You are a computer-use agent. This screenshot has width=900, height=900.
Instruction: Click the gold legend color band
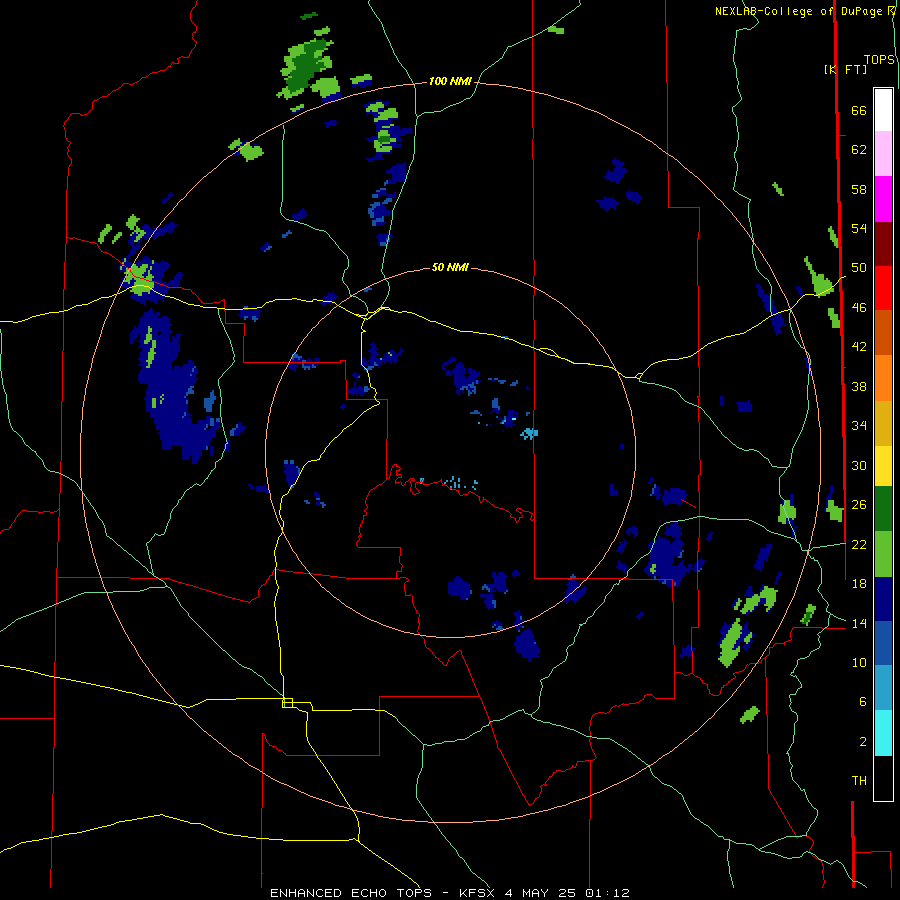(x=883, y=424)
